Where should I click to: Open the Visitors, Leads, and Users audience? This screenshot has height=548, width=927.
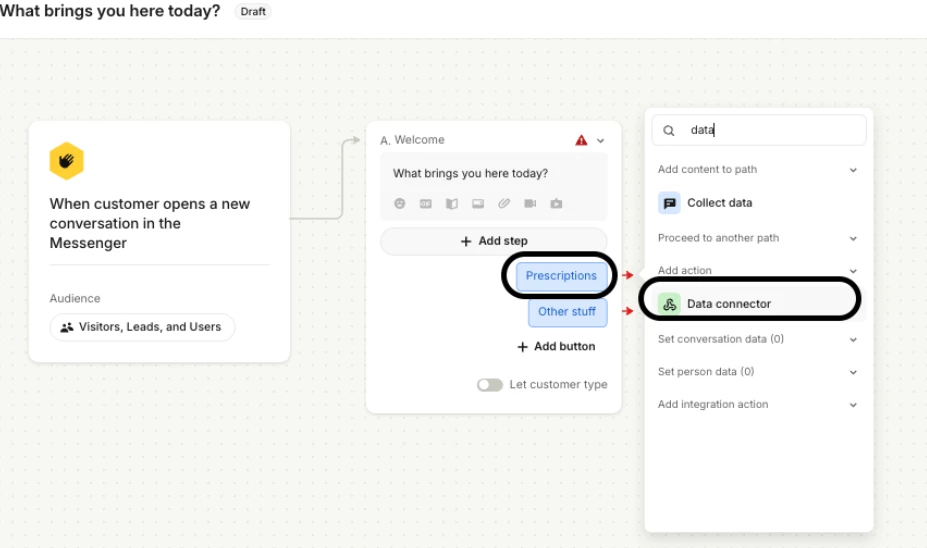tap(141, 327)
